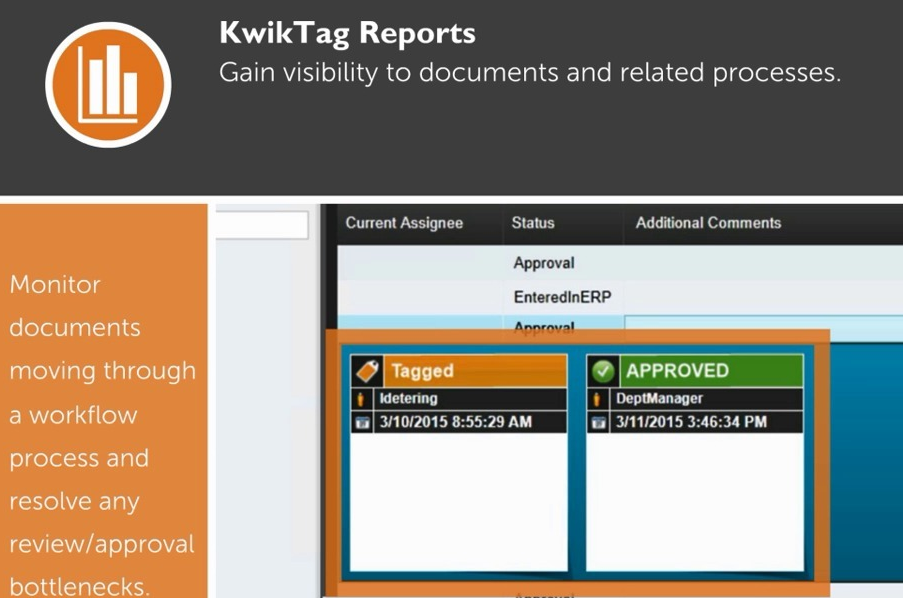Click the white input field left of the table
This screenshot has height=598, width=903.
point(262,225)
